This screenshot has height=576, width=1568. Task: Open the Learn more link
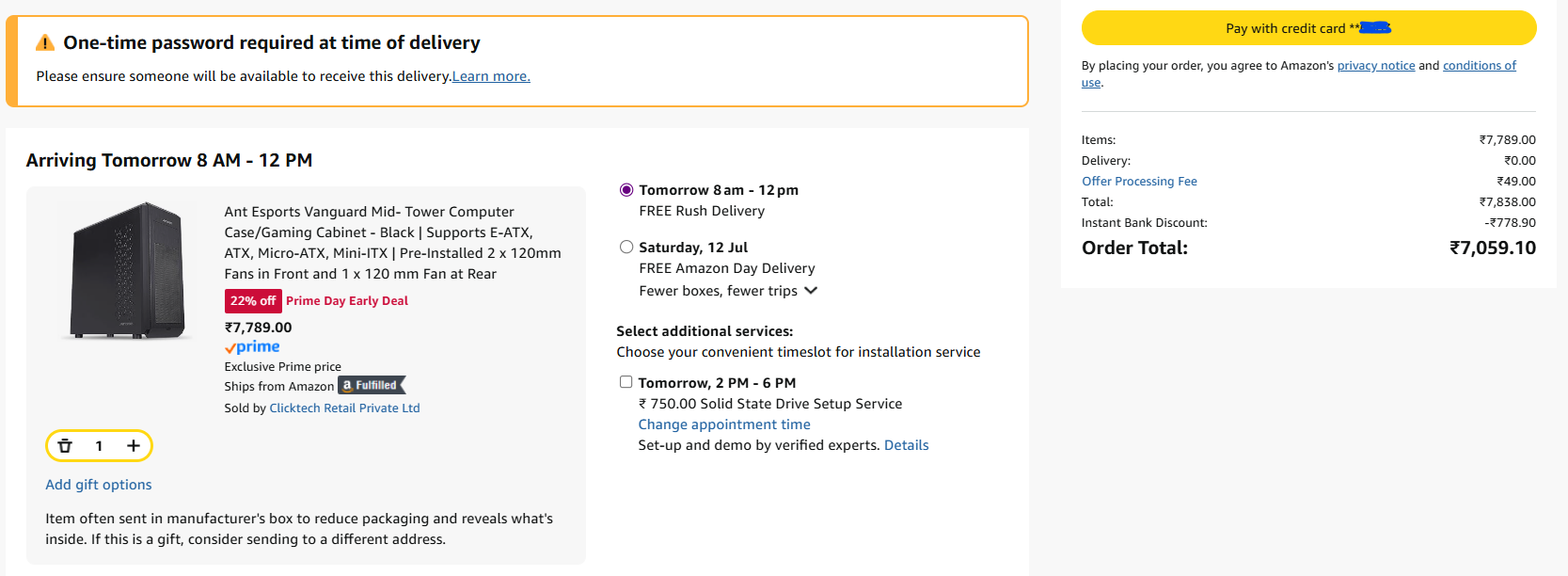pyautogui.click(x=491, y=77)
